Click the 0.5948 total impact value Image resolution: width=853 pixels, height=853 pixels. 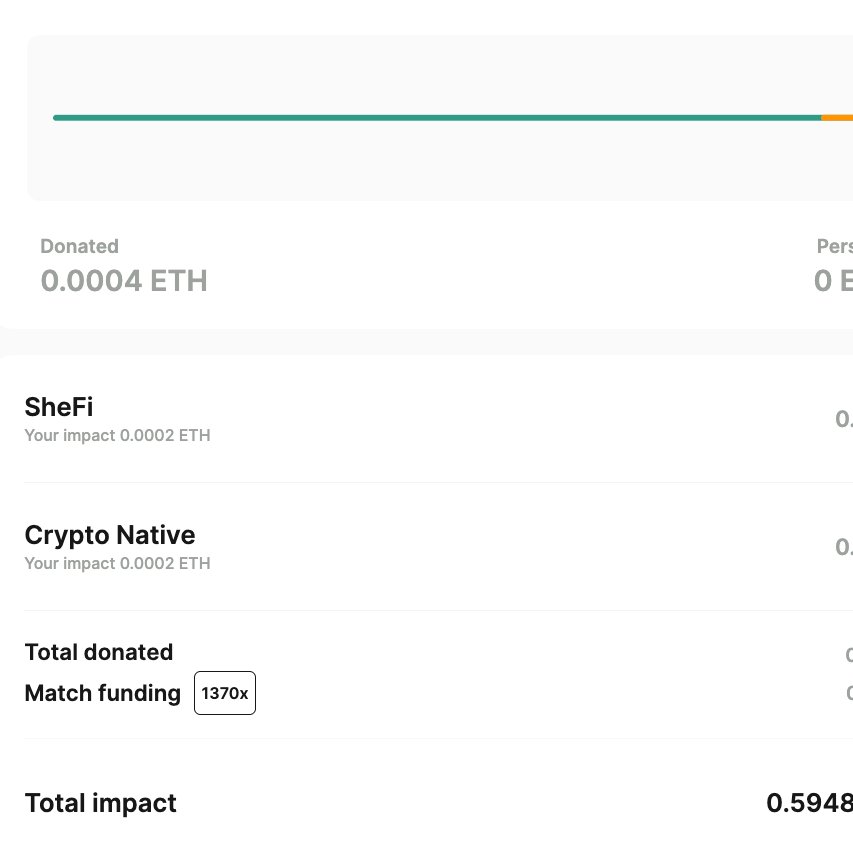point(809,803)
